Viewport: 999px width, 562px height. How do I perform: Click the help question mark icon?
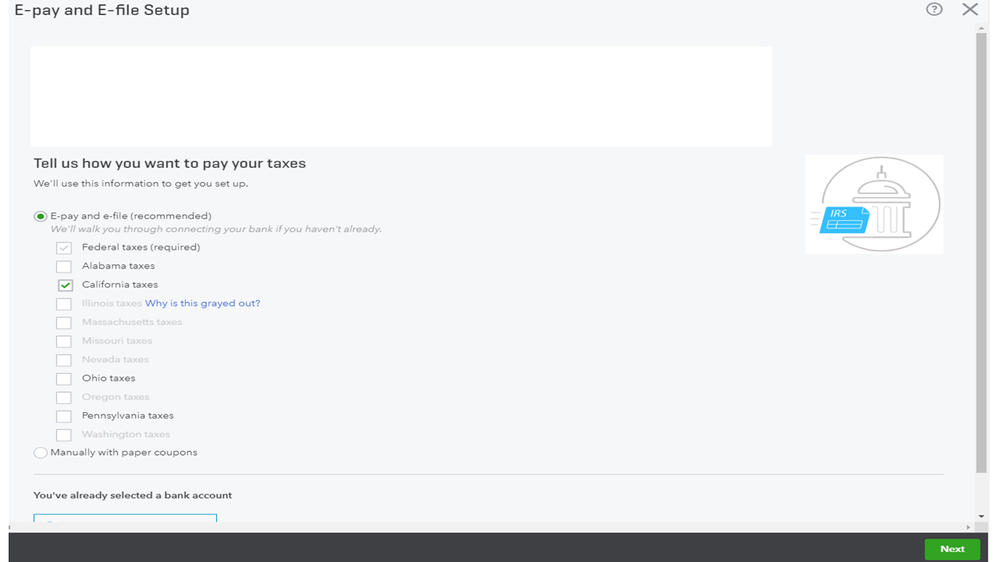[934, 10]
